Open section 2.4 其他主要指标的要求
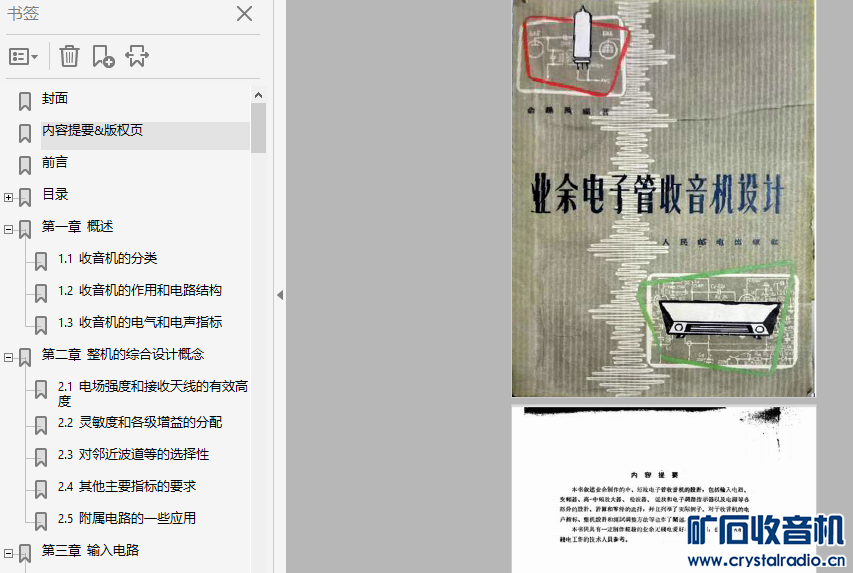Viewport: 853px width, 573px height. 127,486
